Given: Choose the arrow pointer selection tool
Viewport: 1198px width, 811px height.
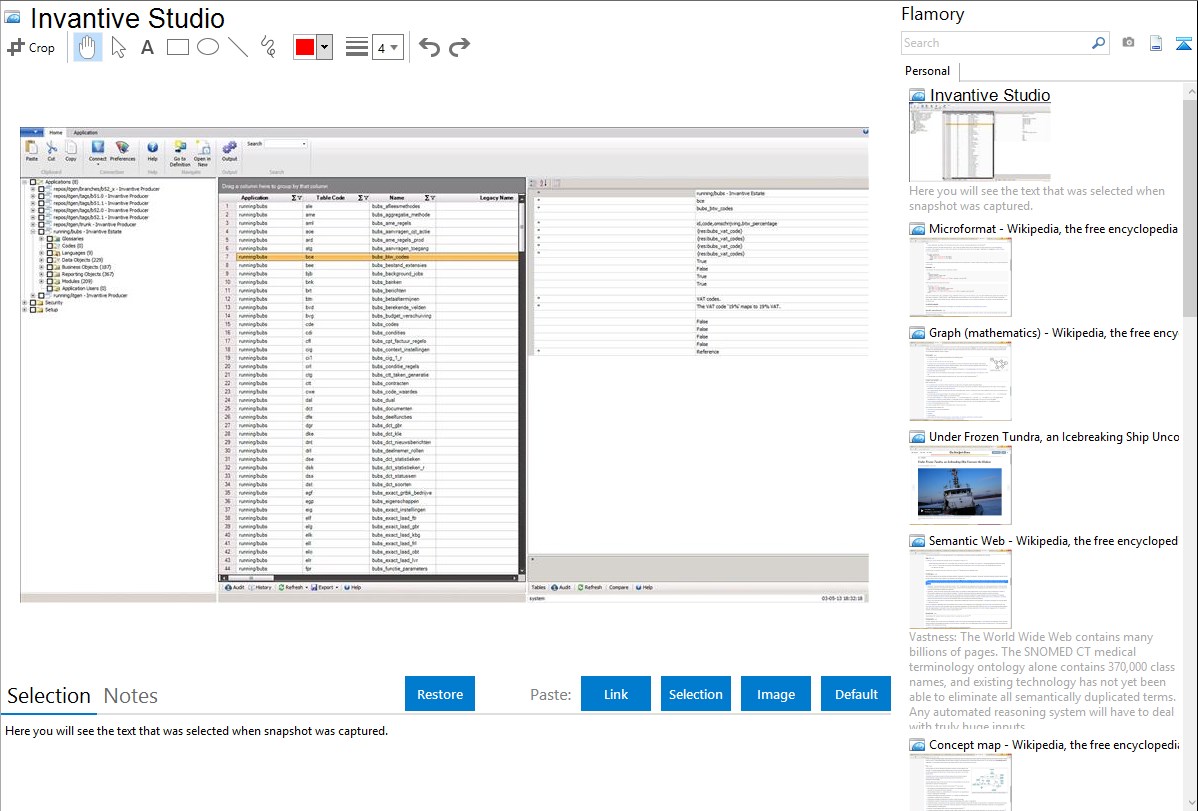Looking at the screenshot, I should tap(118, 47).
